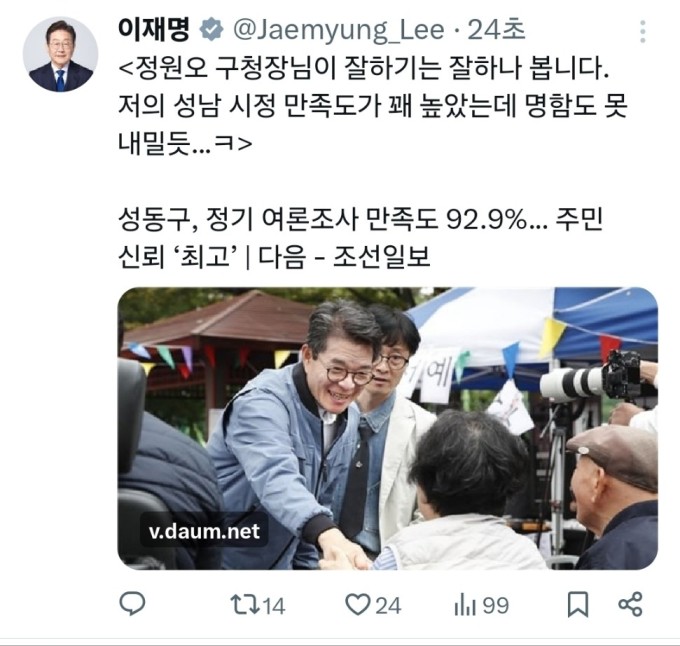Open the @Jaemyung_Lee handle link
680x646 pixels.
339,30
